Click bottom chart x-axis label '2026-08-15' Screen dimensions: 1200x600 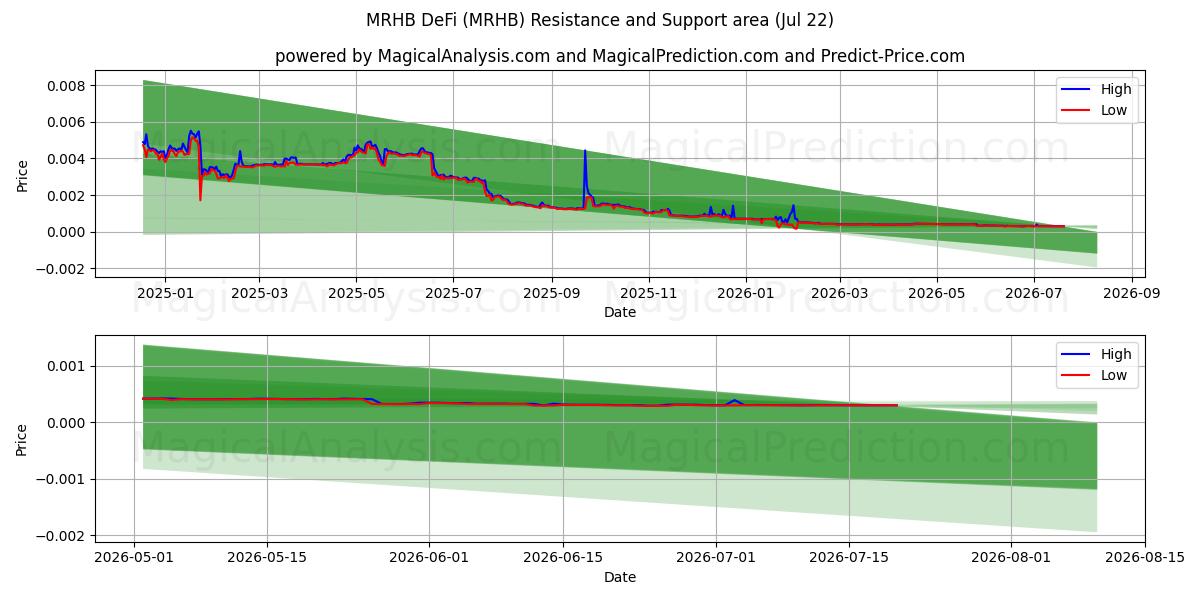pos(1144,559)
